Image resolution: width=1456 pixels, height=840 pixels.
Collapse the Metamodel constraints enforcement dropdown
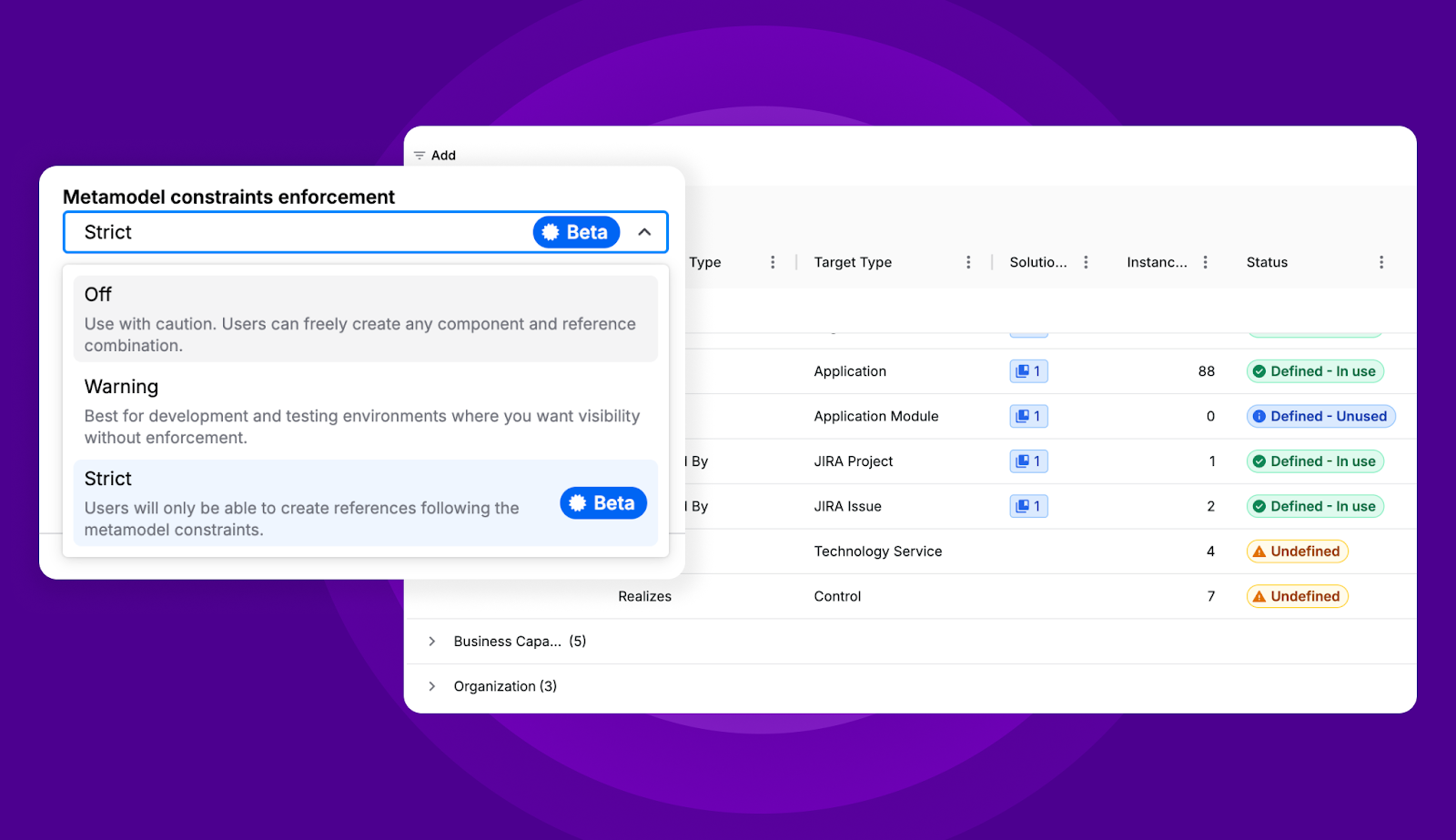point(644,232)
